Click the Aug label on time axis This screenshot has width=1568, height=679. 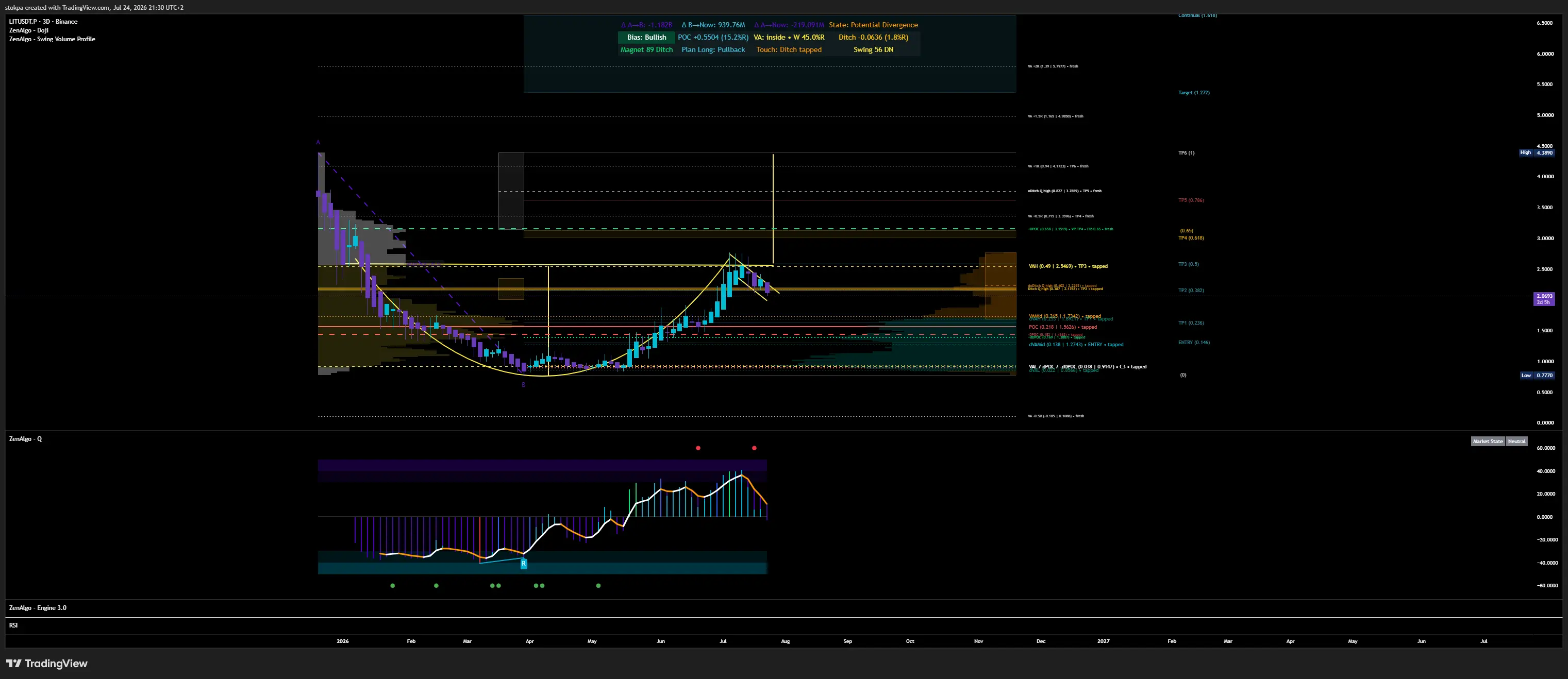[785, 641]
